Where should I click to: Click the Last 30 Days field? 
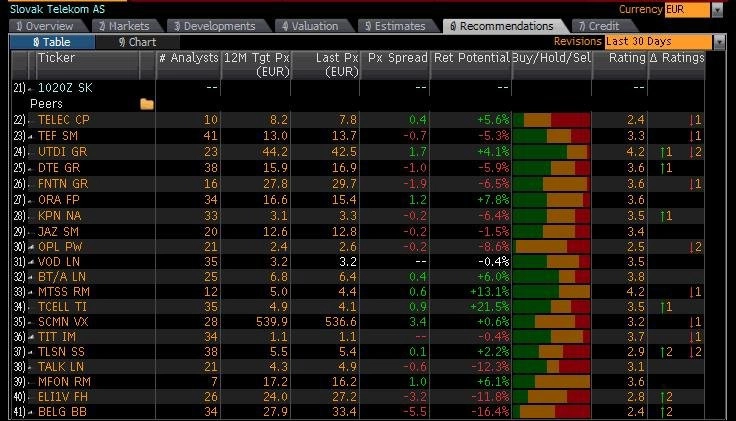[659, 42]
